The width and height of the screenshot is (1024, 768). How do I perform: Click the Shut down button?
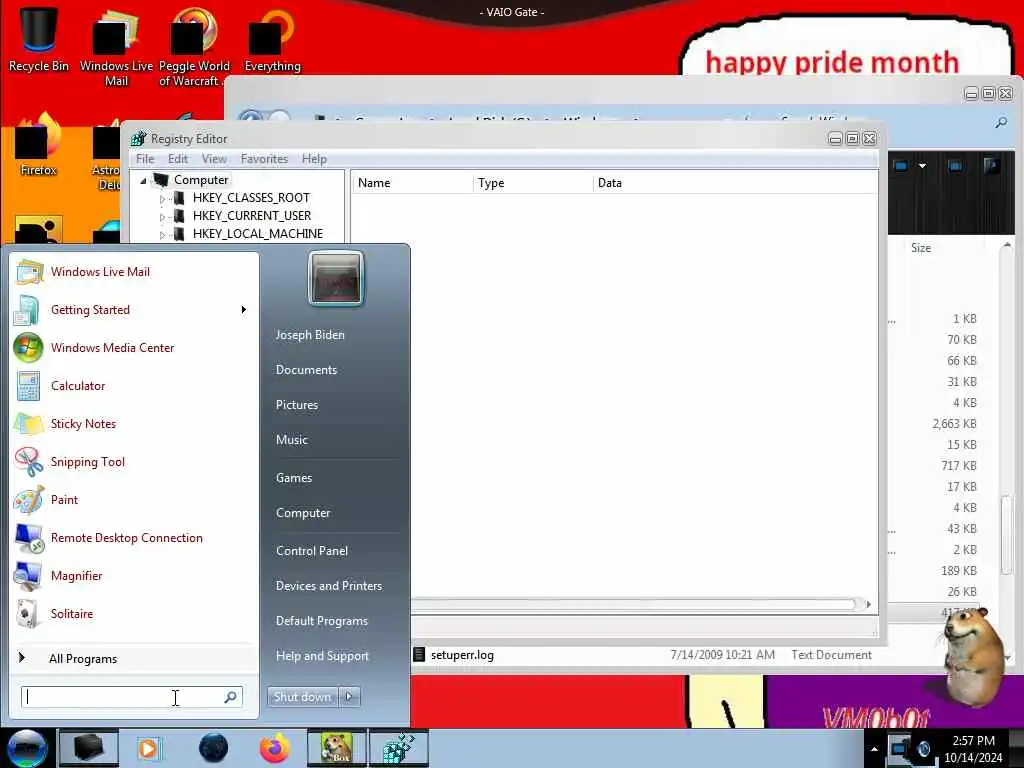[x=302, y=696]
